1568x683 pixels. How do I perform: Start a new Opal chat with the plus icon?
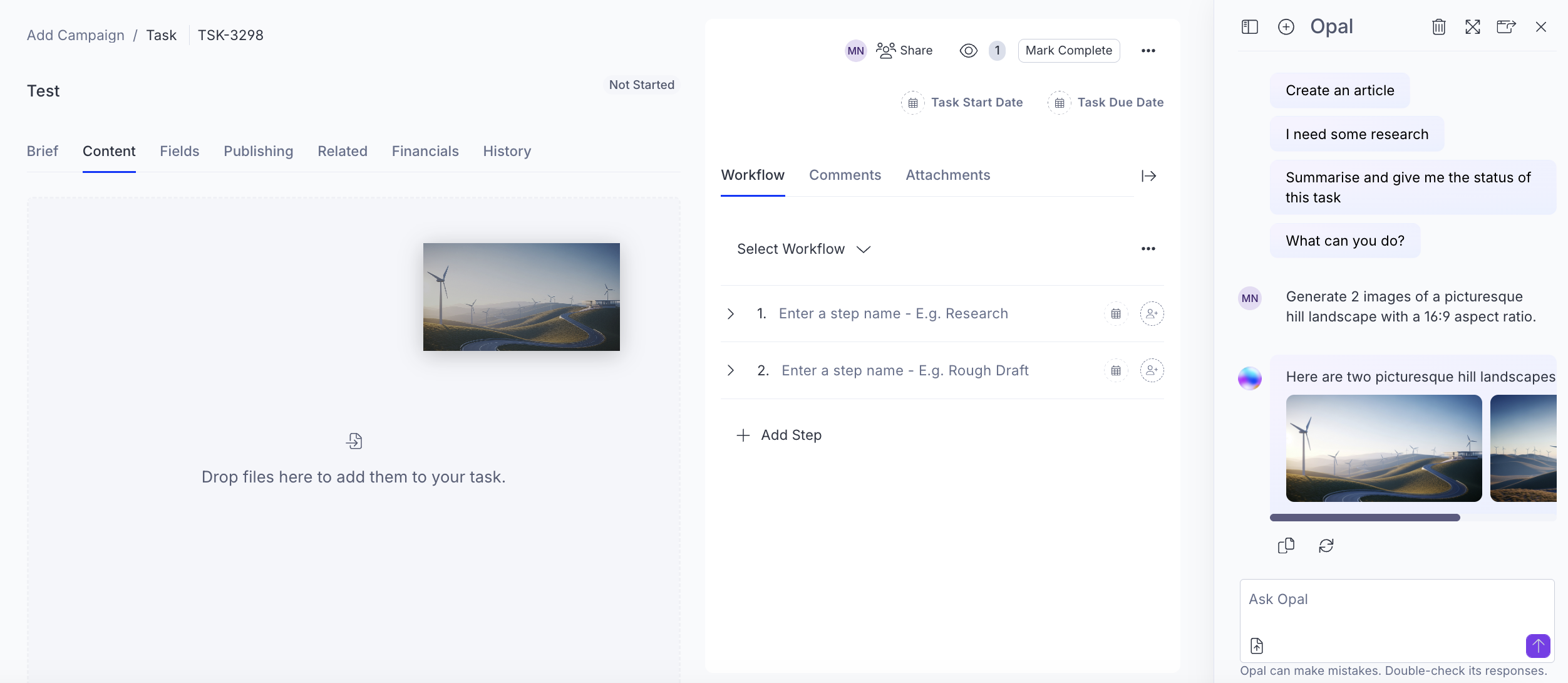point(1286,27)
